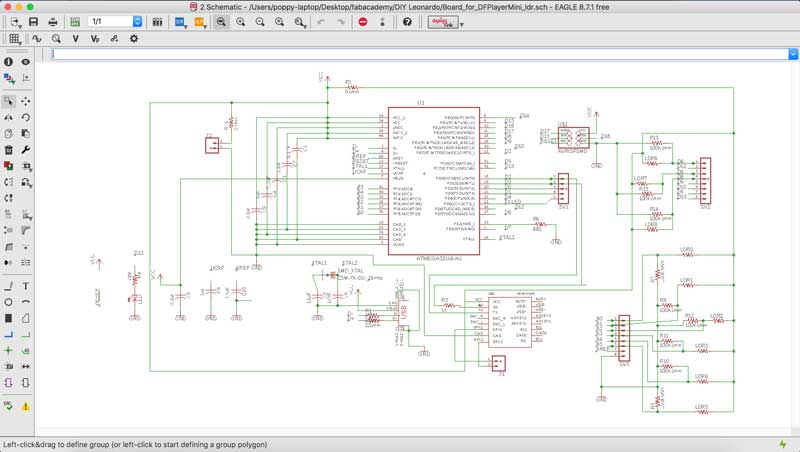This screenshot has height=452, width=800.
Task: Click the Zoom in magnifier icon
Action: (240, 22)
